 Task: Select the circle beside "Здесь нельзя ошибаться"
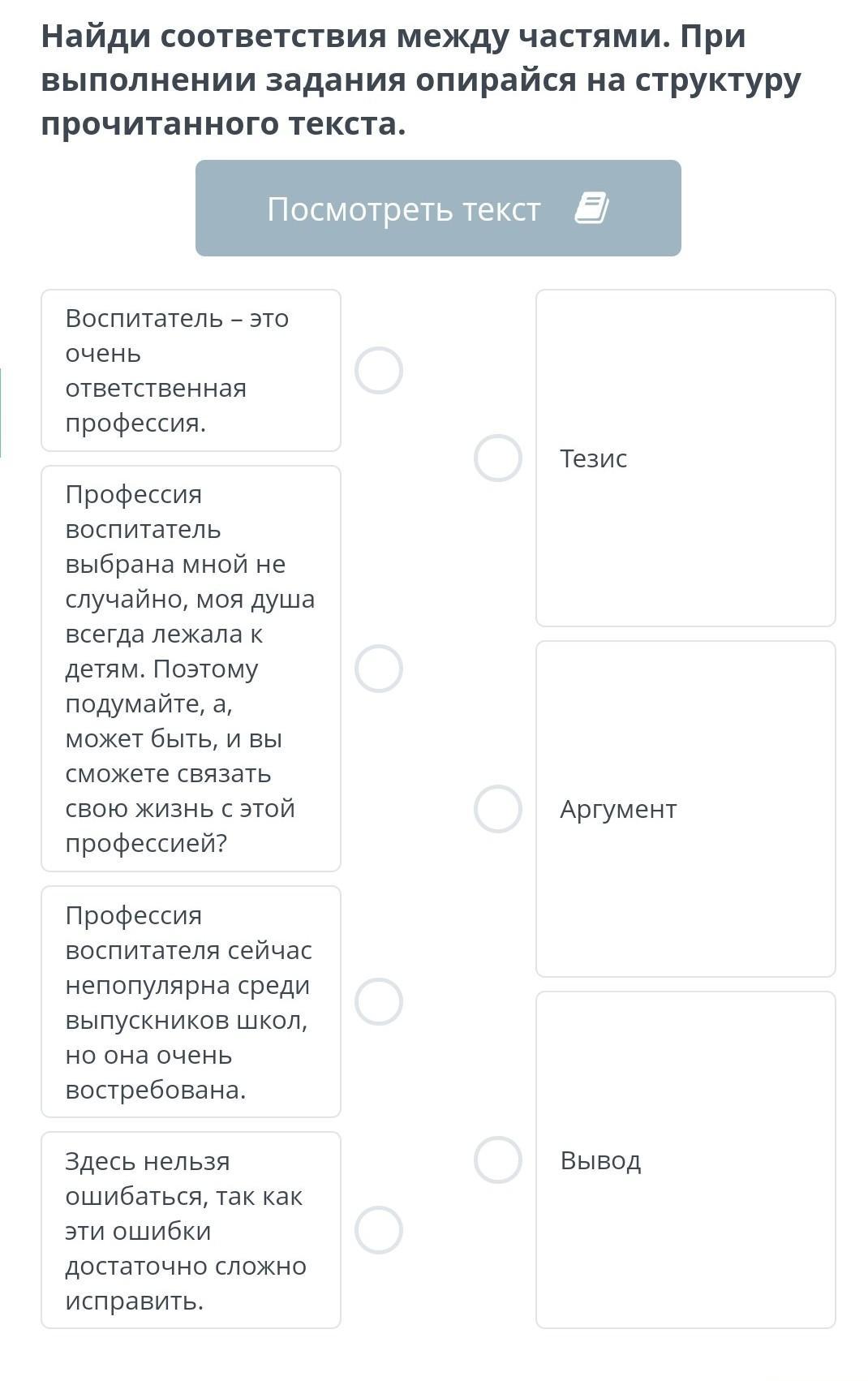379,1230
